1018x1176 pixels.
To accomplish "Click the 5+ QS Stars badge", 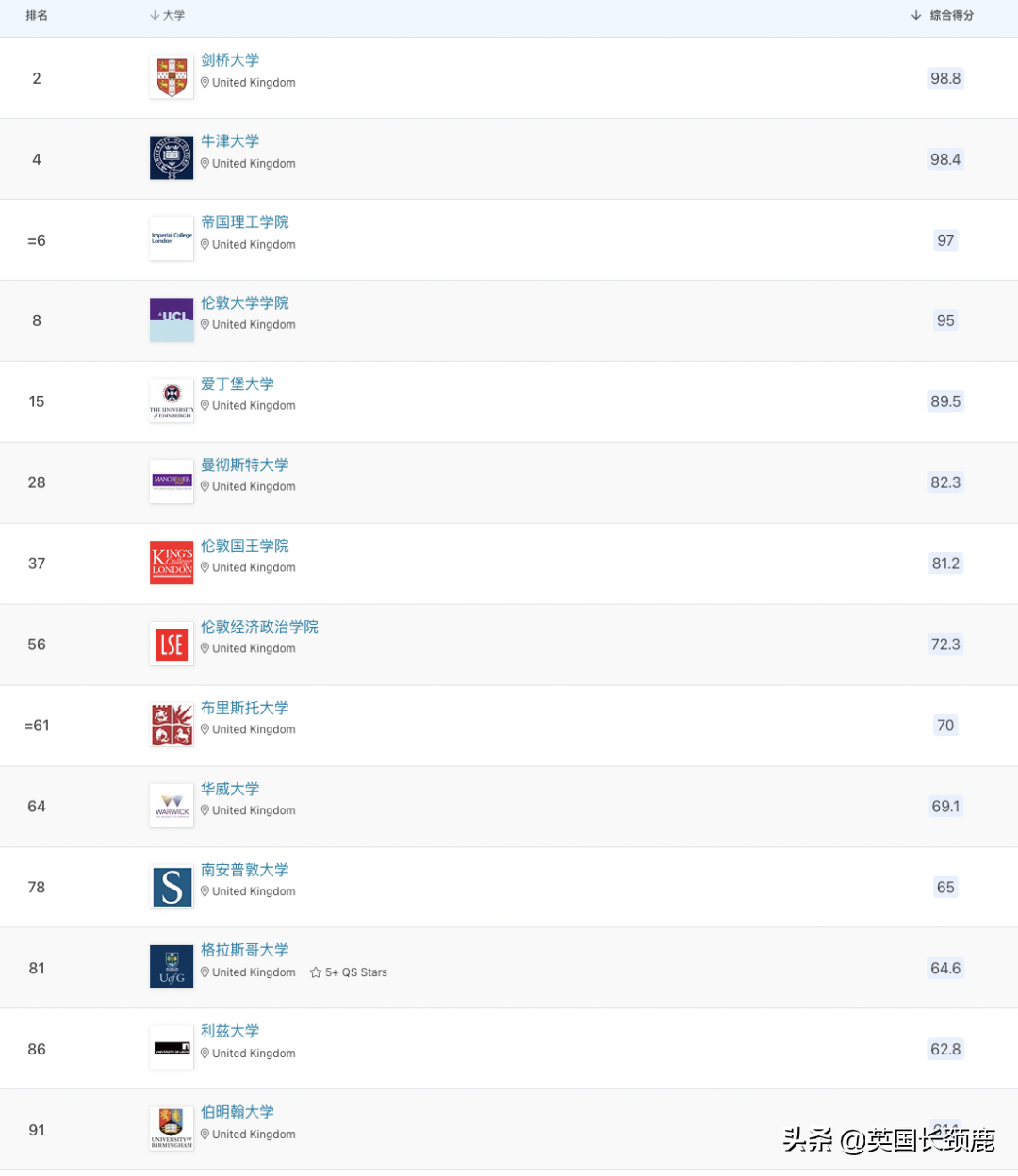I will coord(349,972).
